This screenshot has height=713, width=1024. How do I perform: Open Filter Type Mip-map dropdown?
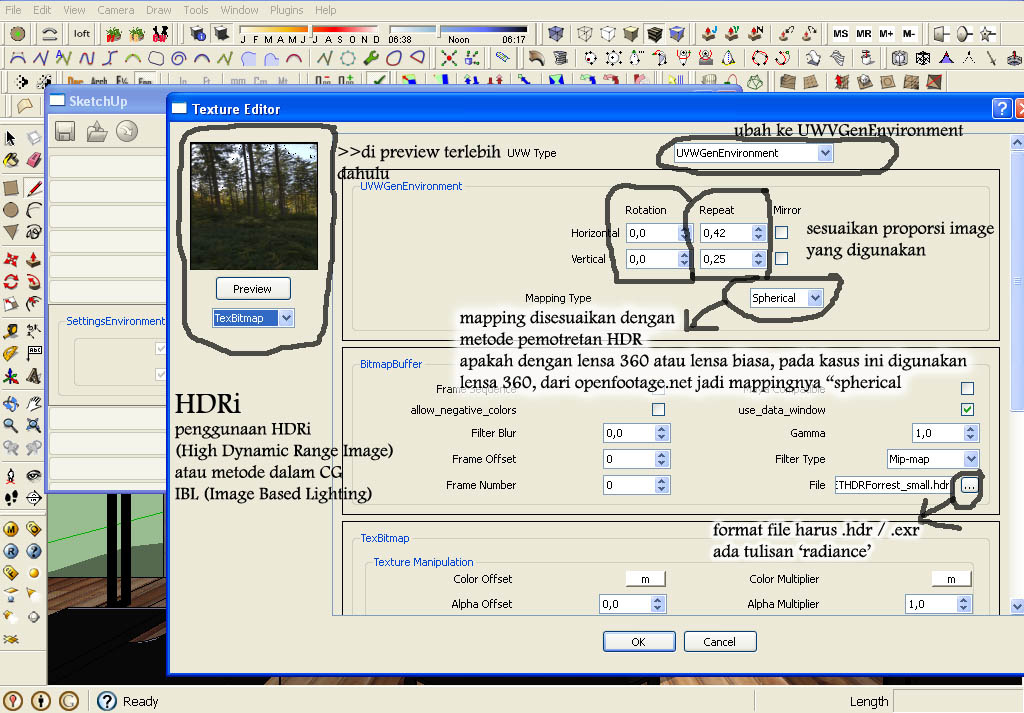(x=932, y=459)
